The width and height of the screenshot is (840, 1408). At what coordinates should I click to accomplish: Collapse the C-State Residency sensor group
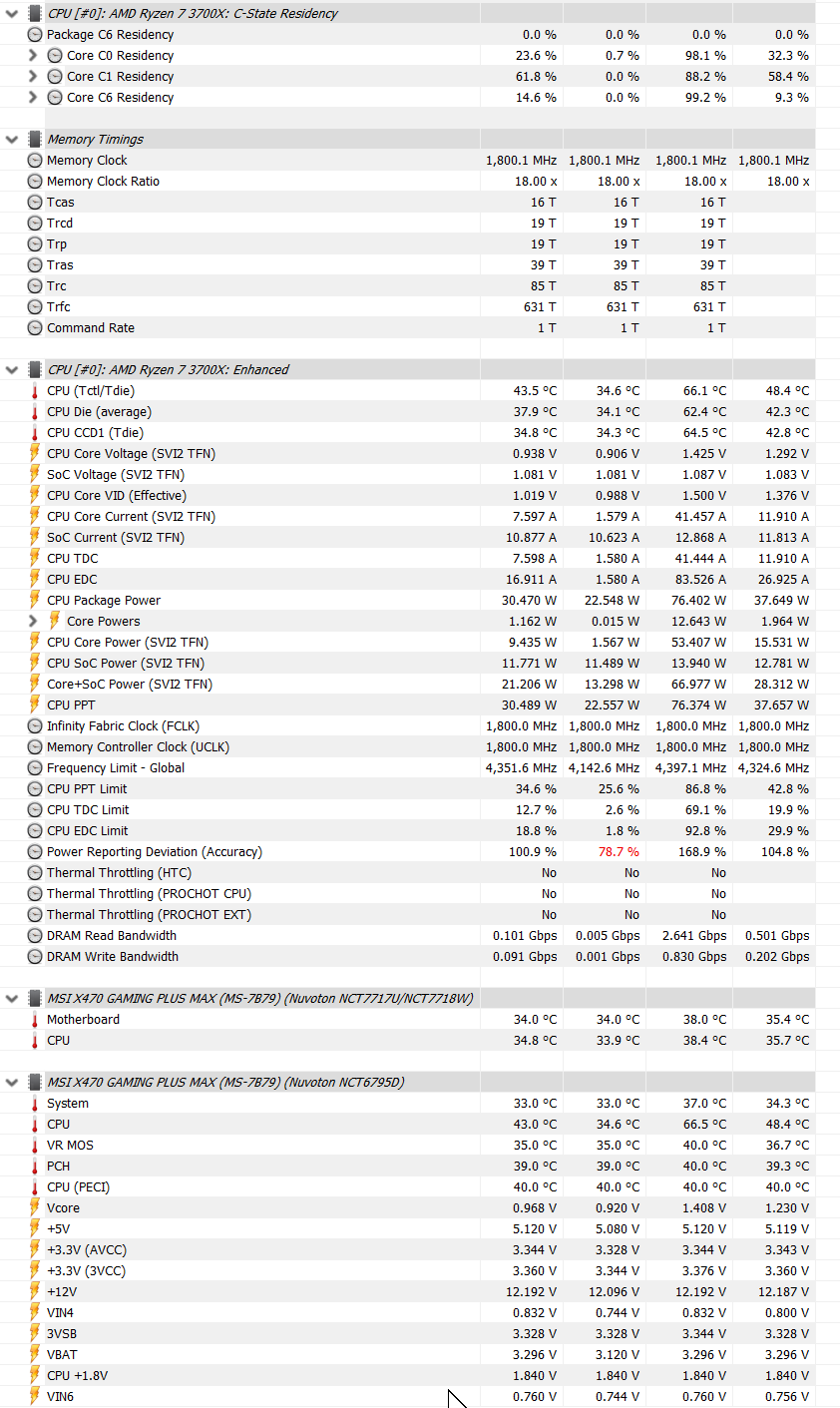pos(12,14)
